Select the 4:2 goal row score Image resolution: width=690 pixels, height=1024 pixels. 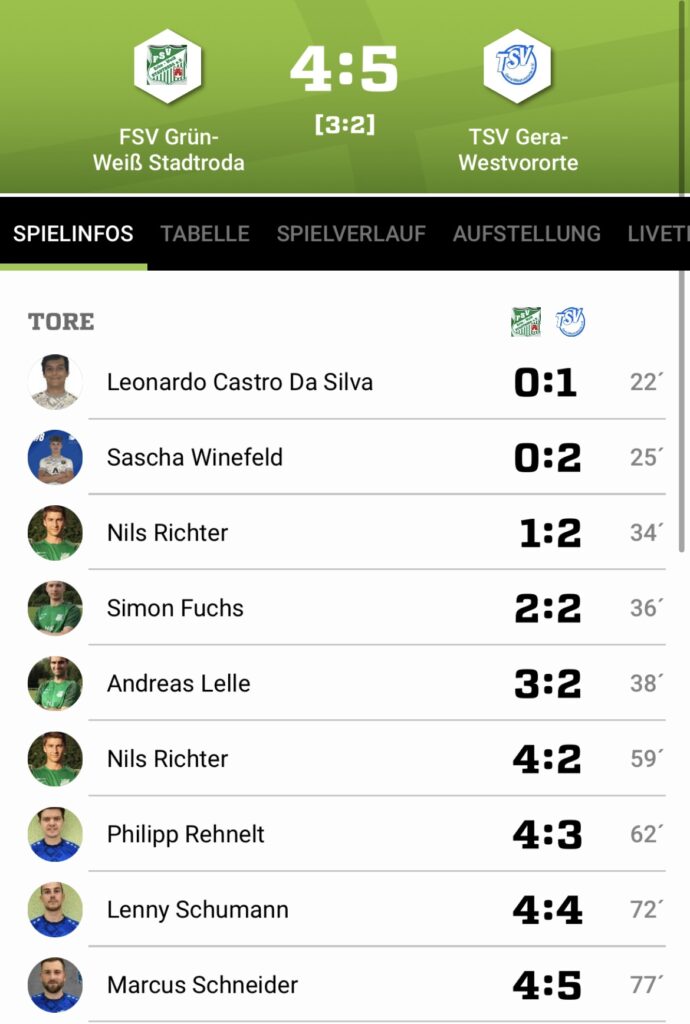547,759
